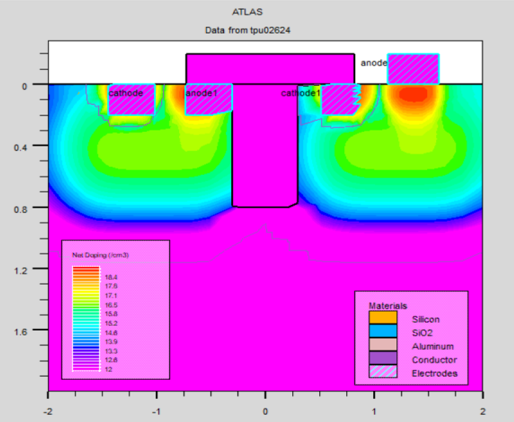Select the anode1 hatched electrode

(209, 99)
